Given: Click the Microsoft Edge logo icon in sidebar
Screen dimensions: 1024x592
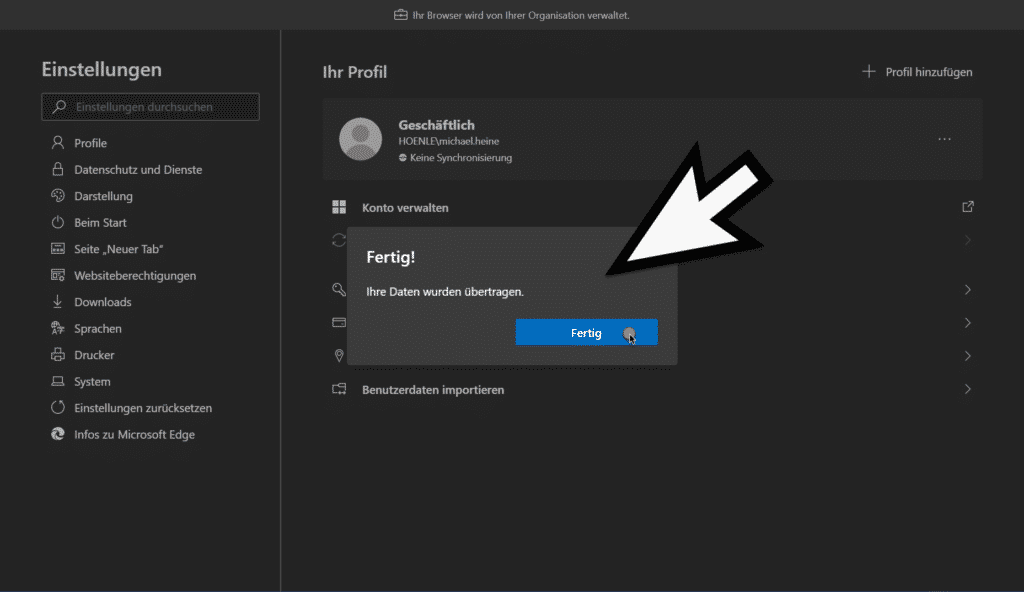Looking at the screenshot, I should 57,434.
